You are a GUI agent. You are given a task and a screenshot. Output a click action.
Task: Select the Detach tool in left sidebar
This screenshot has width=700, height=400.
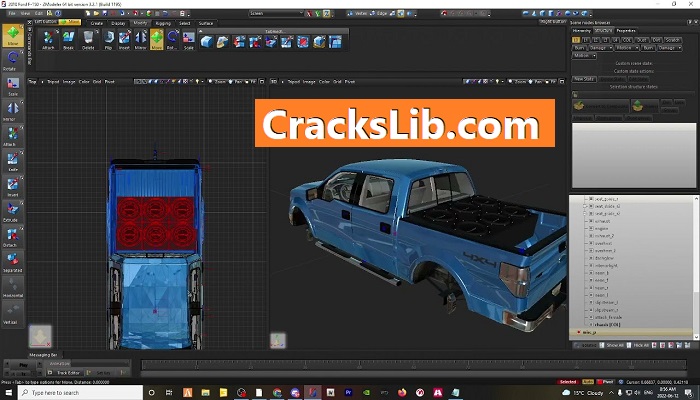point(12,236)
